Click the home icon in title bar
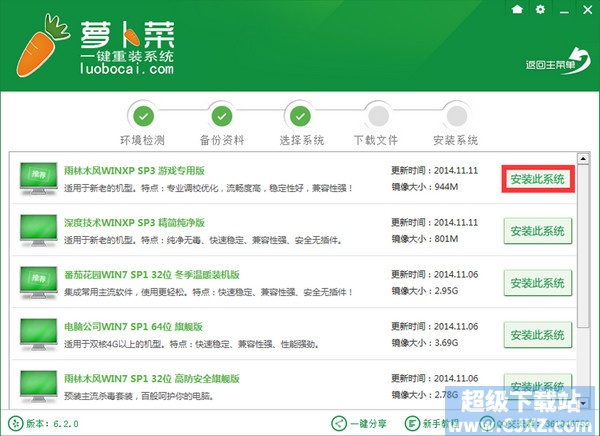Screen dimensions: 600x436 click(x=517, y=9)
